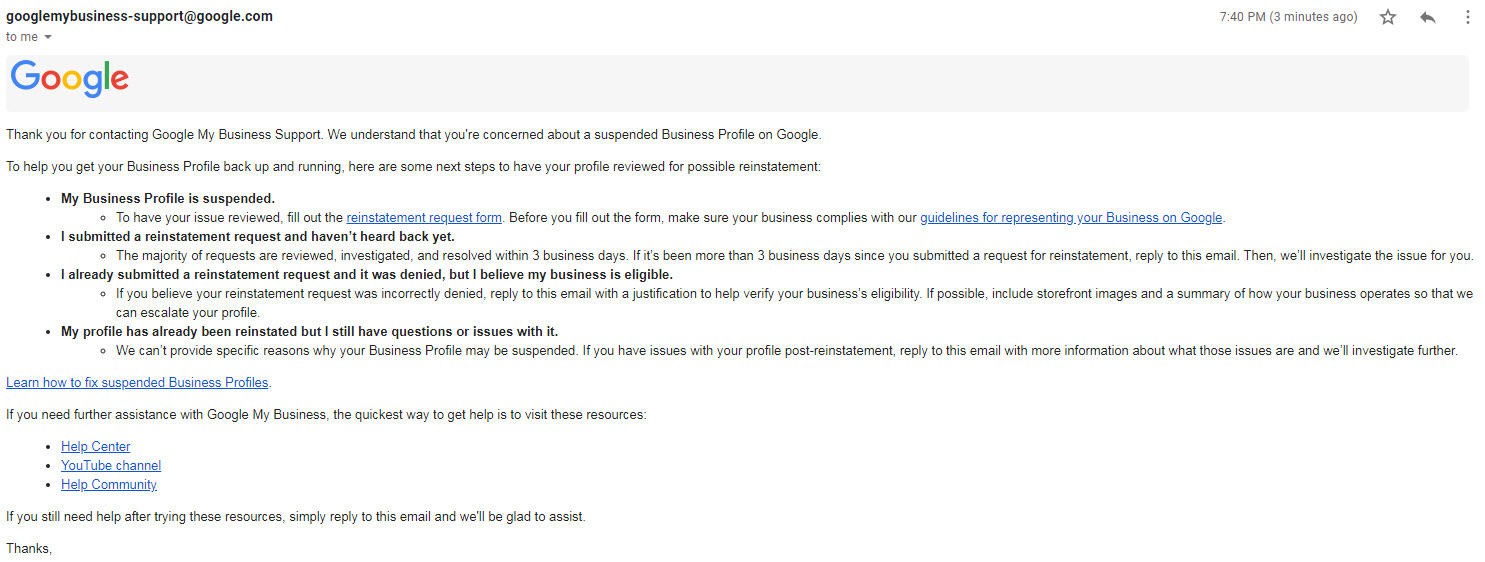
Task: Click the reply arrow icon
Action: [x=1428, y=17]
